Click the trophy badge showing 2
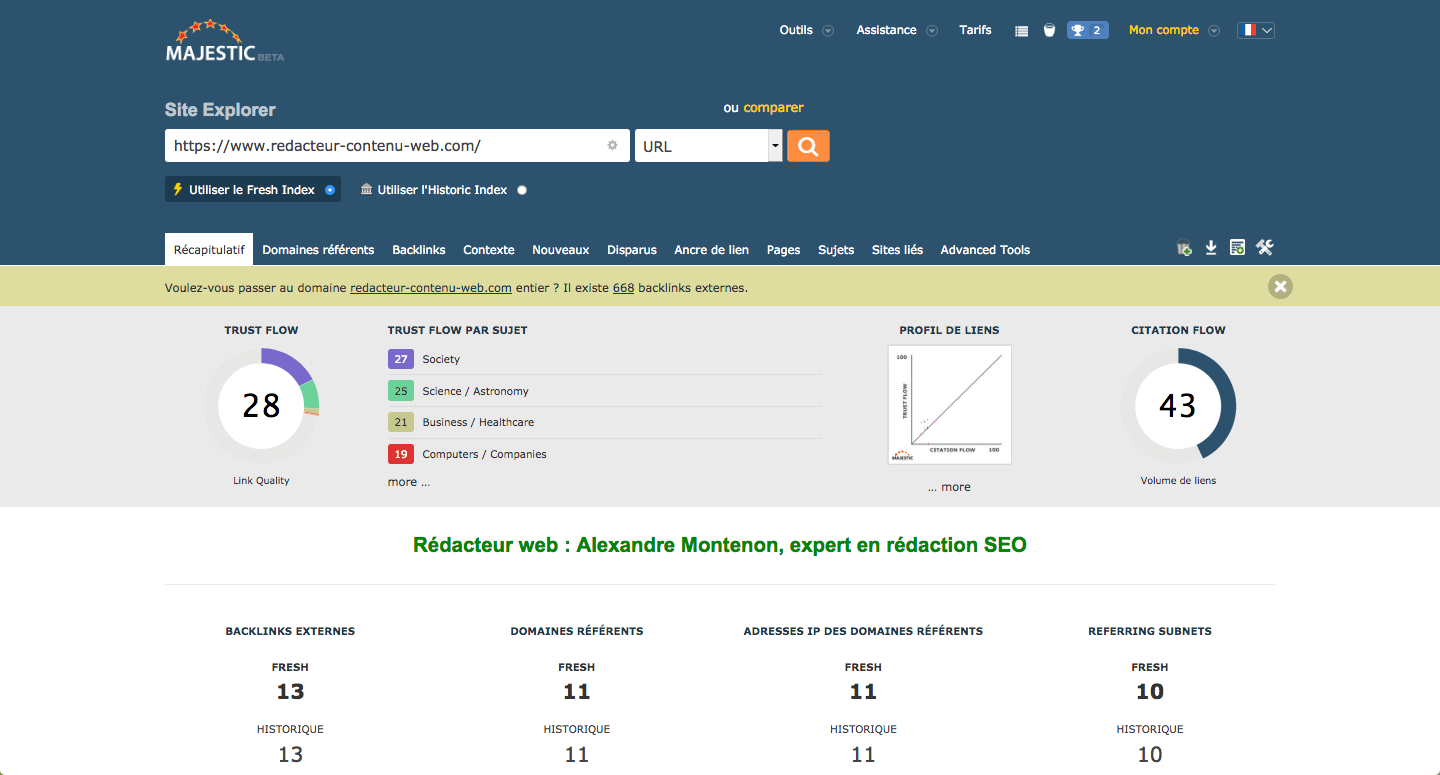The image size is (1440, 775). 1087,30
